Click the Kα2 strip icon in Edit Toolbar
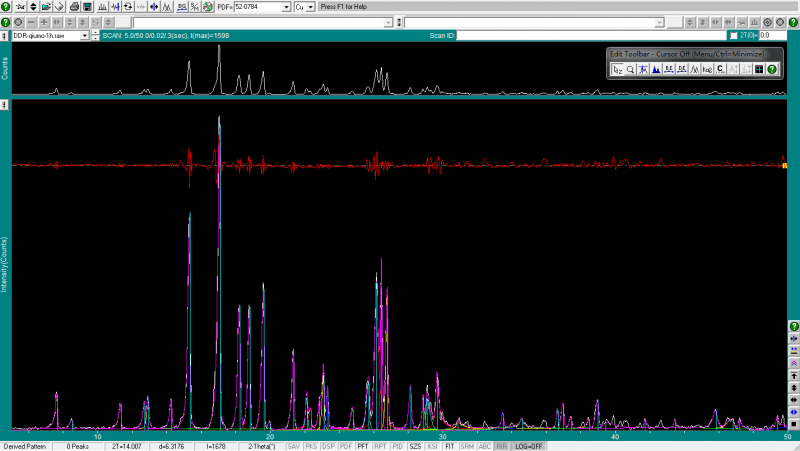 (707, 69)
